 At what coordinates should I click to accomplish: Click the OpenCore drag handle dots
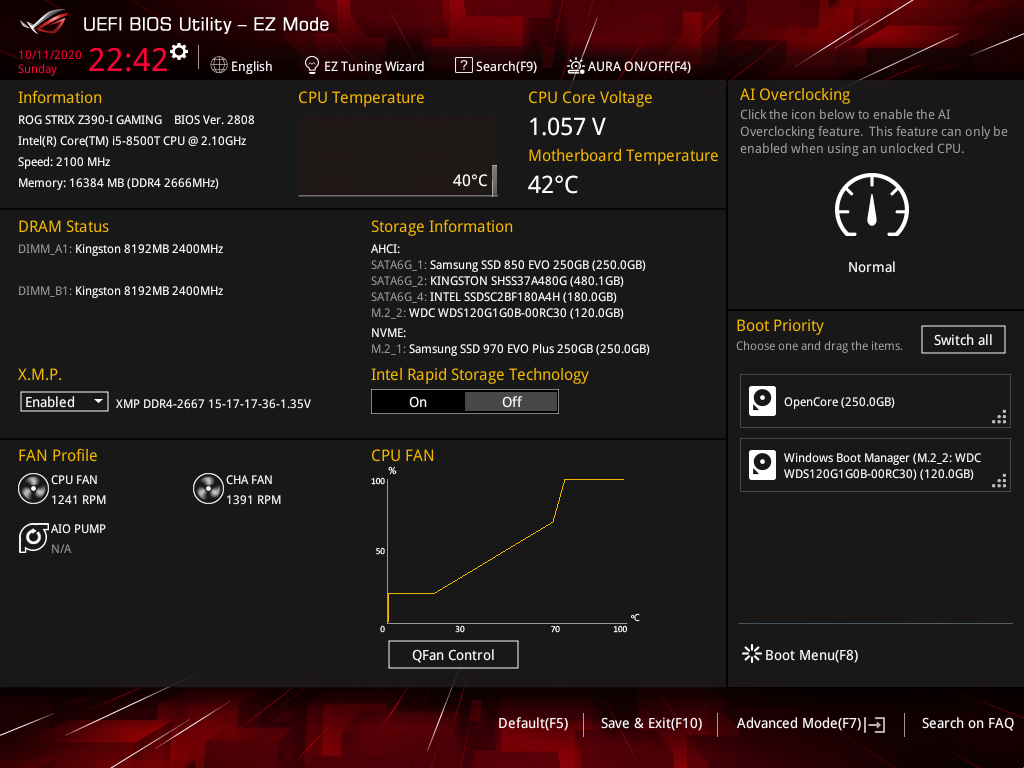pyautogui.click(x=999, y=417)
